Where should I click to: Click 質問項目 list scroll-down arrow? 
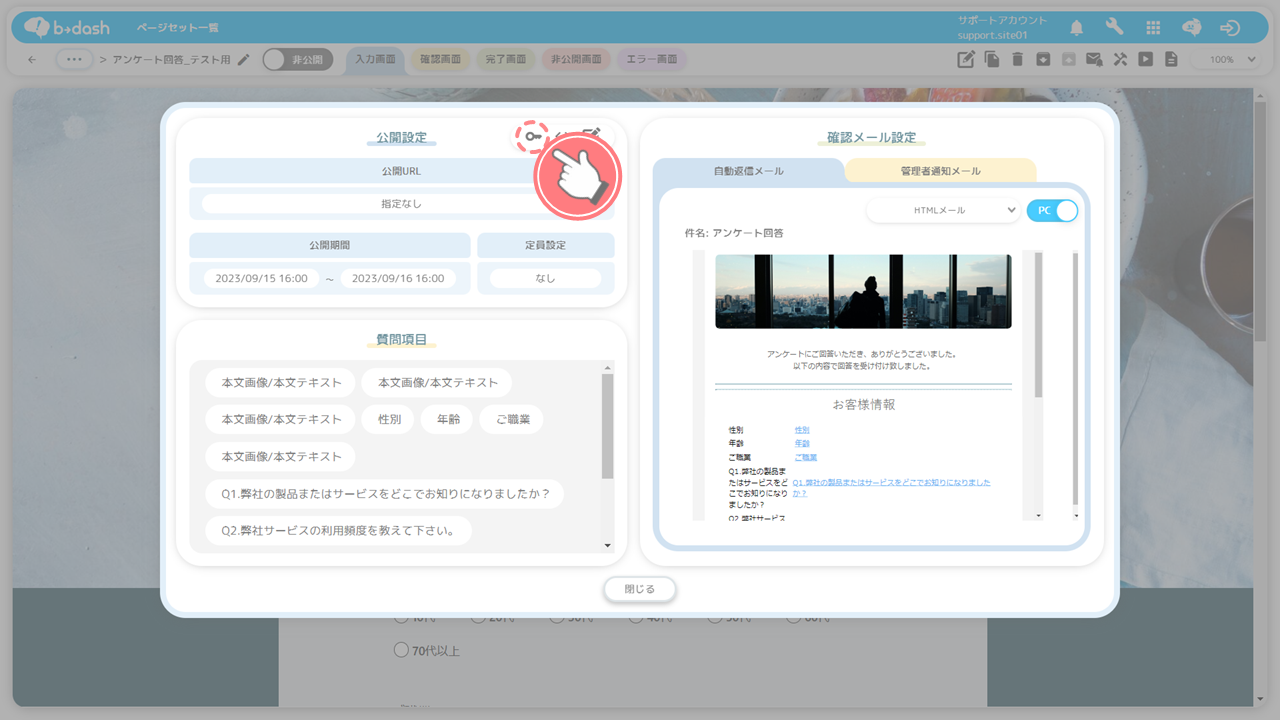tap(607, 545)
